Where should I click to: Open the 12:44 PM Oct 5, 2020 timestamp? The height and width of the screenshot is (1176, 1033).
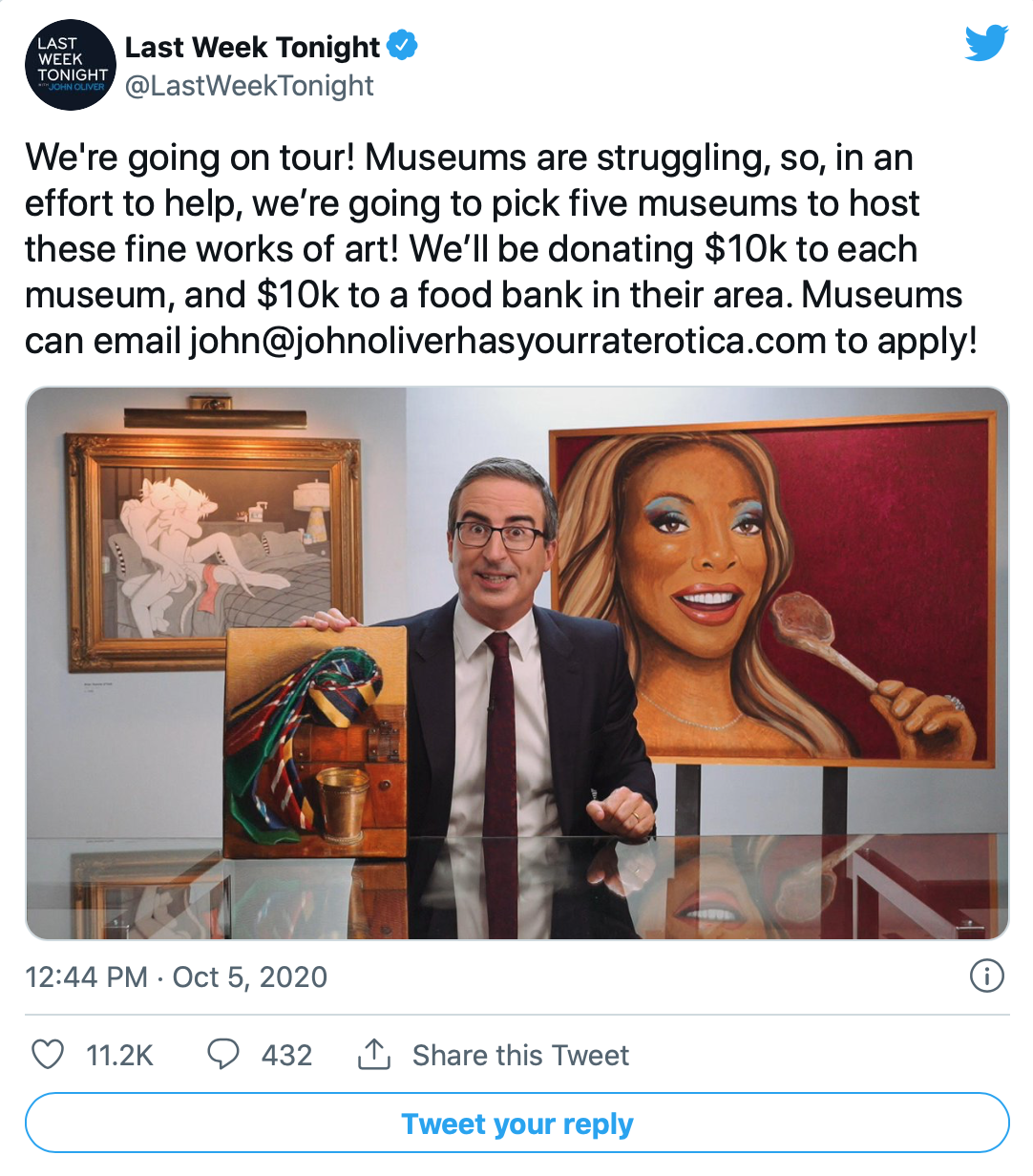click(x=176, y=976)
